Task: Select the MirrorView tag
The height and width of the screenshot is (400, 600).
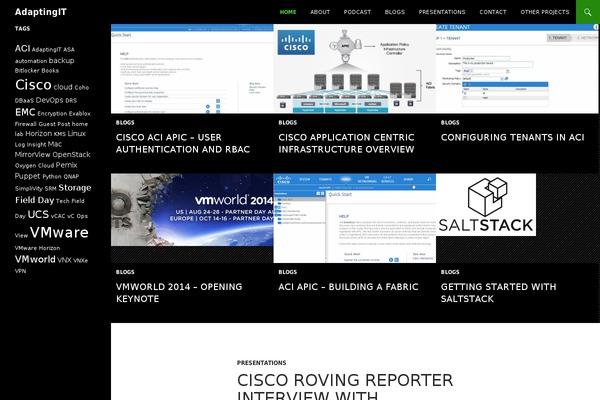Action: (33, 154)
